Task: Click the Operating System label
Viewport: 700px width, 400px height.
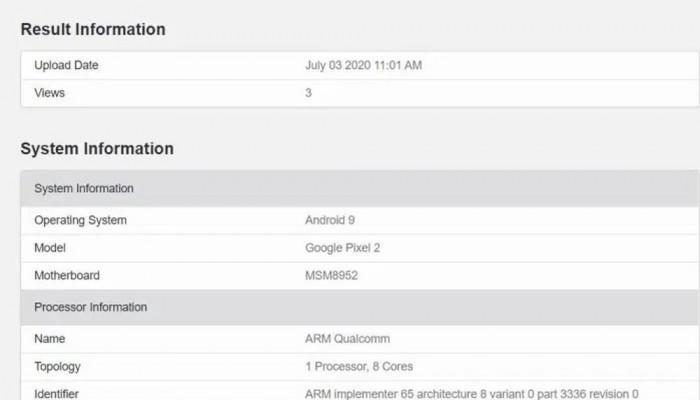Action: (x=80, y=221)
